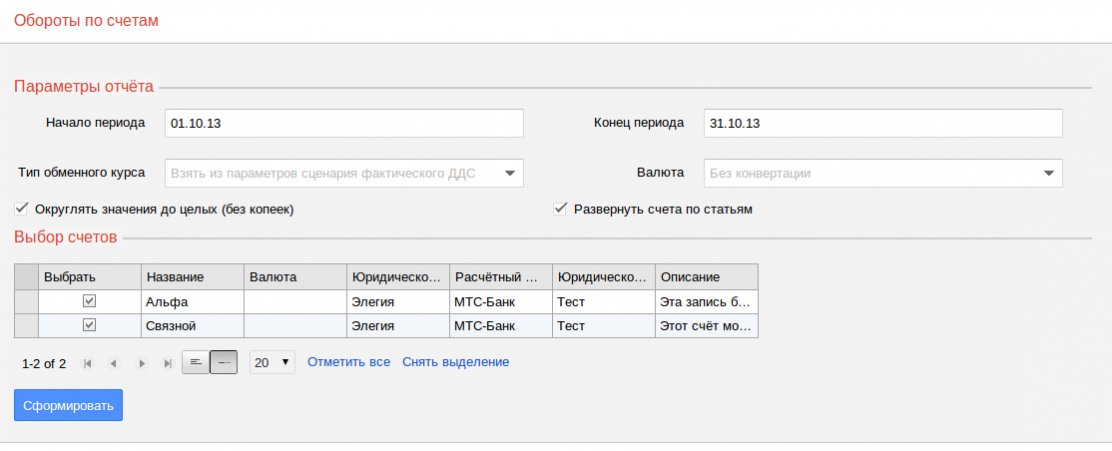Jump to last page of accounts table
The width and height of the screenshot is (1112, 451).
point(167,363)
